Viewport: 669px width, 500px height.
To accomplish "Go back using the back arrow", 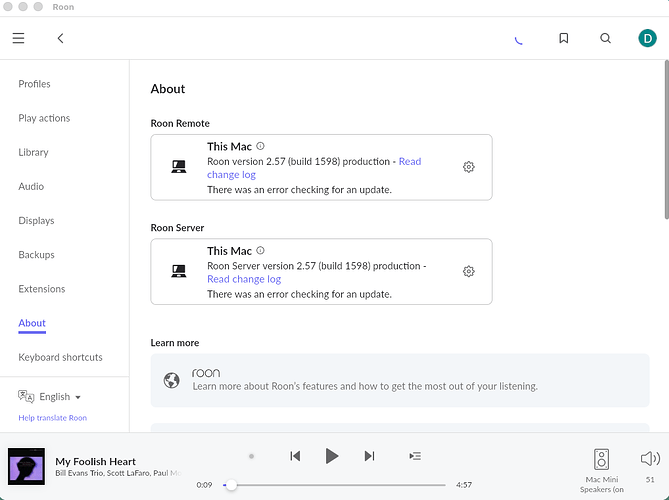I will pos(61,38).
